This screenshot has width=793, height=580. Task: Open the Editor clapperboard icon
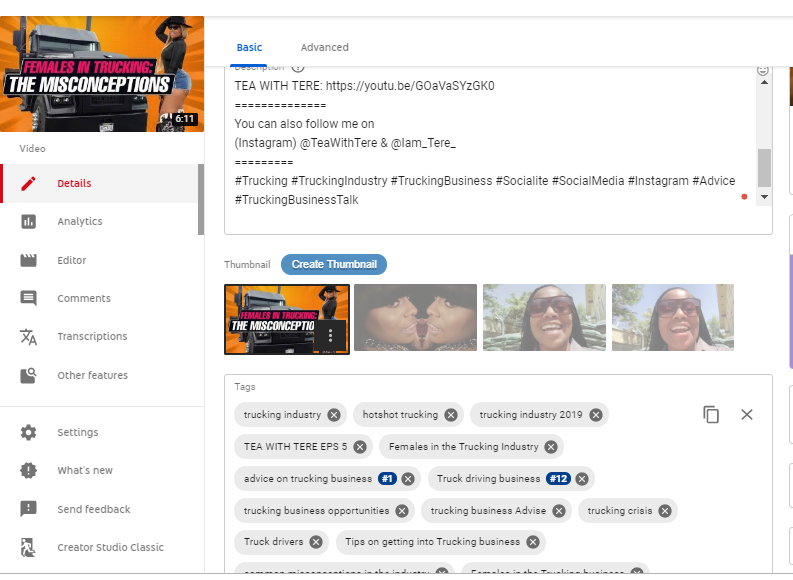pyautogui.click(x=29, y=260)
